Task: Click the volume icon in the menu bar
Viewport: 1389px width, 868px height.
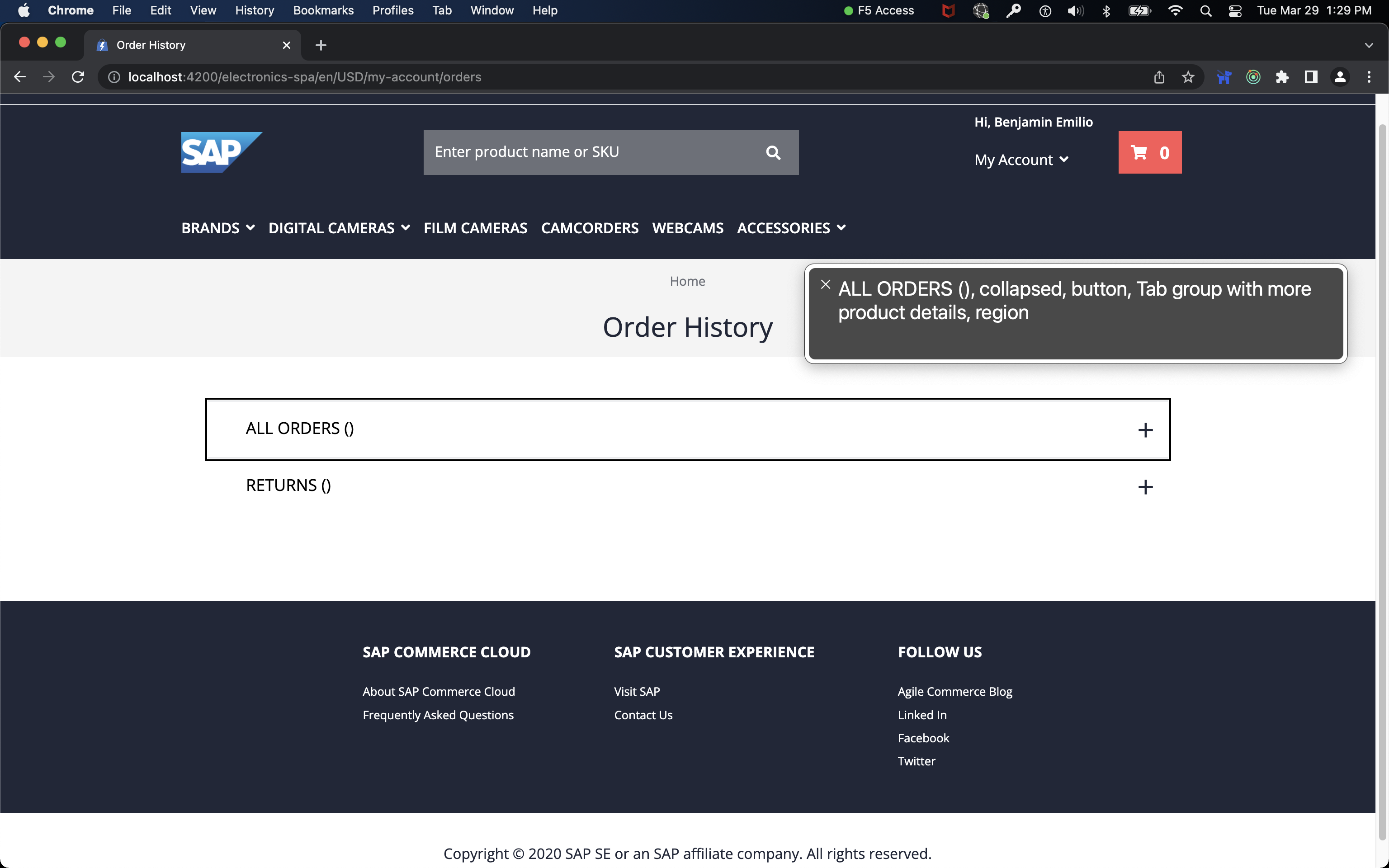Action: click(x=1076, y=10)
